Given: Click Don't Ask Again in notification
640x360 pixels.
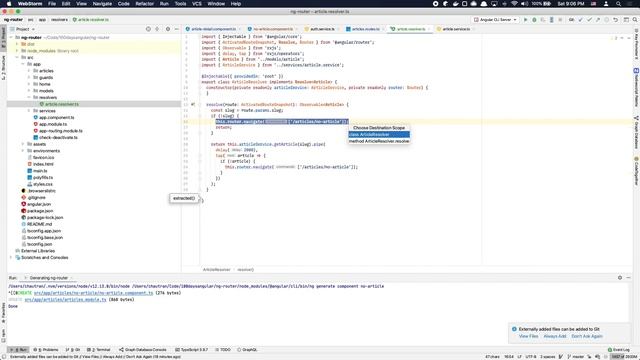Looking at the screenshot, I should [x=587, y=336].
